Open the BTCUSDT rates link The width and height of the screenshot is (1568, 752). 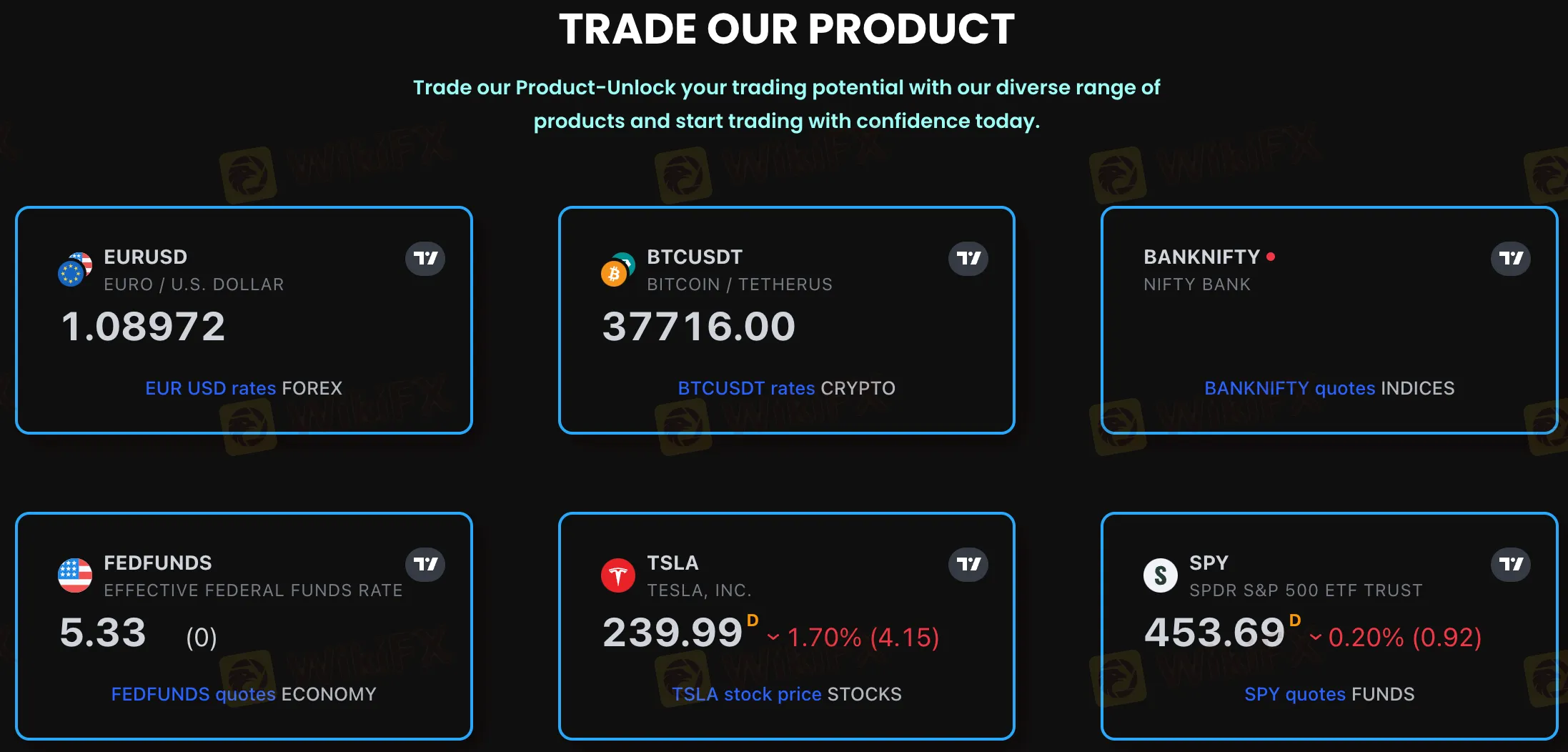pos(745,388)
